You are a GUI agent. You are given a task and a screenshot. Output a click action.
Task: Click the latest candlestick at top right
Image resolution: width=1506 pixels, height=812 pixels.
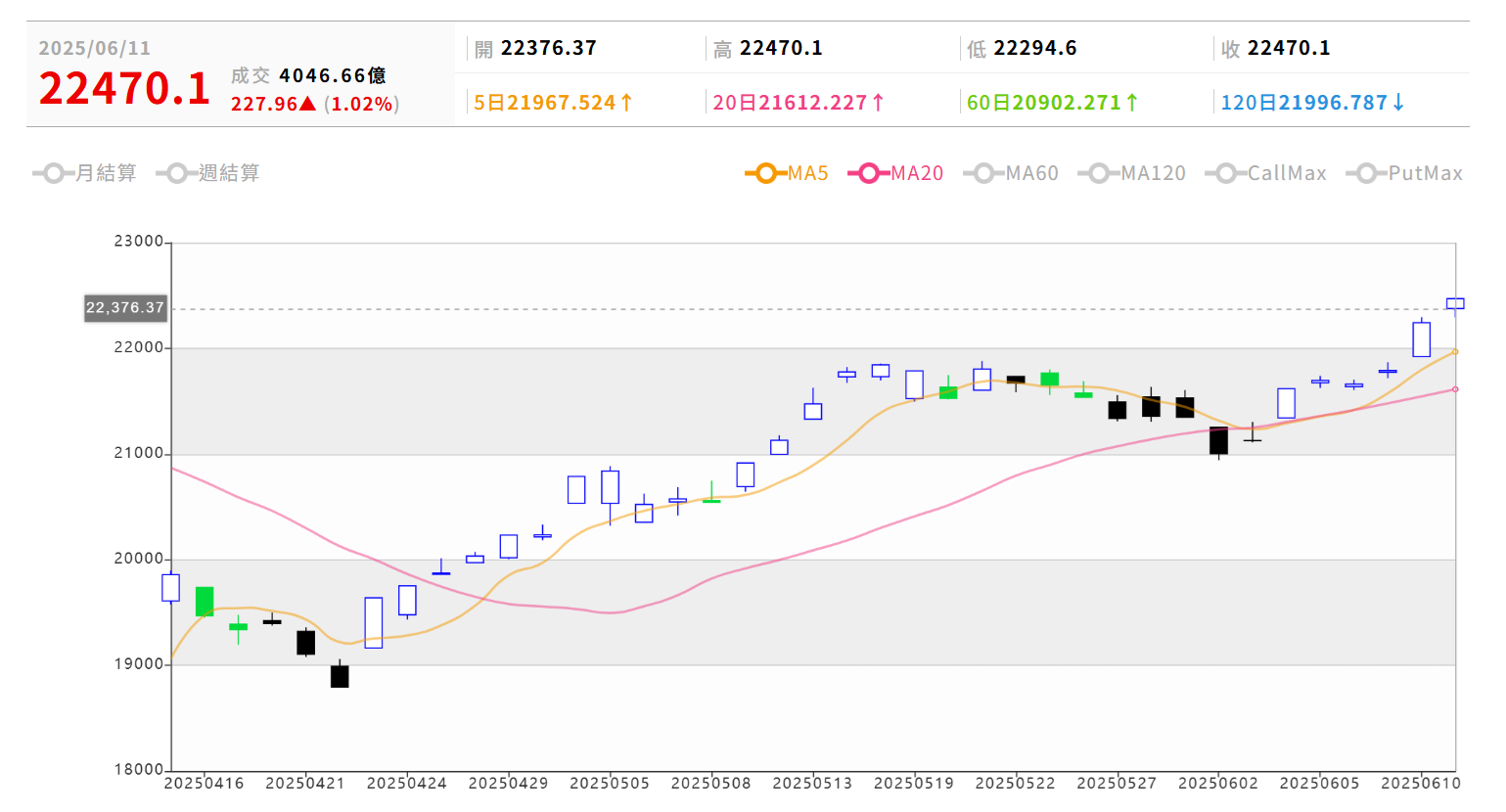click(1455, 304)
